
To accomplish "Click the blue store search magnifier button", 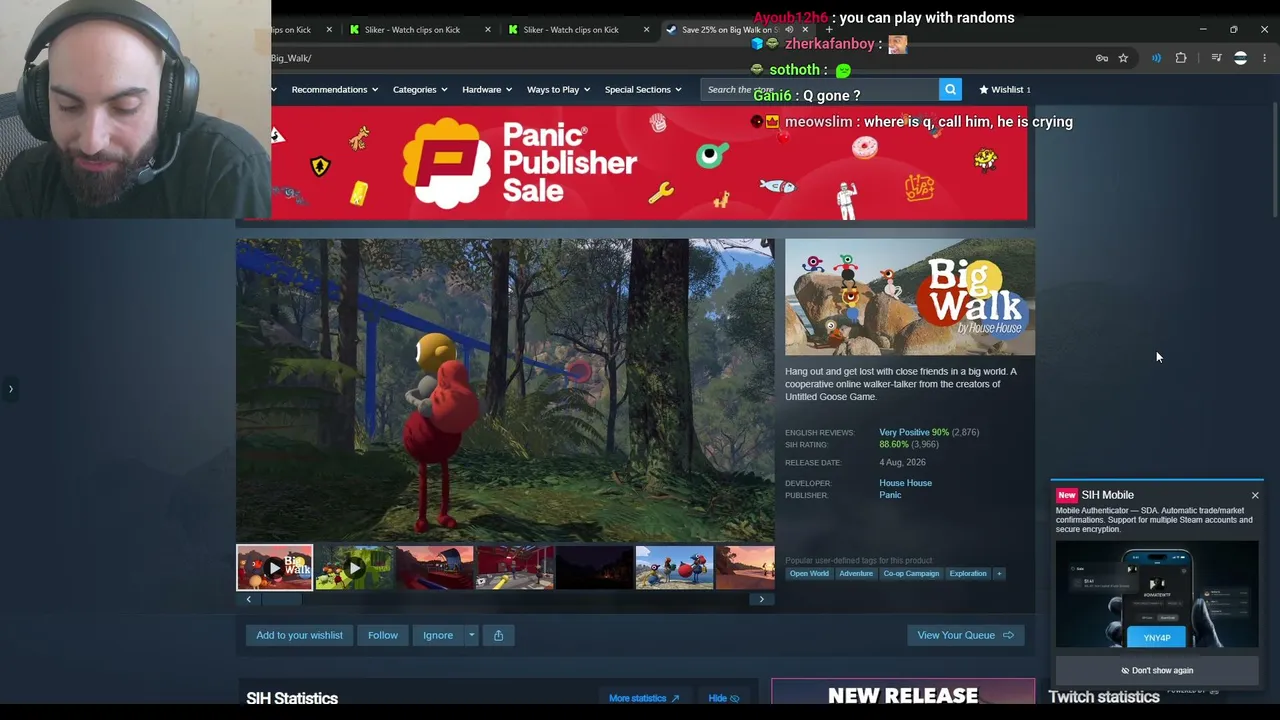I will pos(950,90).
